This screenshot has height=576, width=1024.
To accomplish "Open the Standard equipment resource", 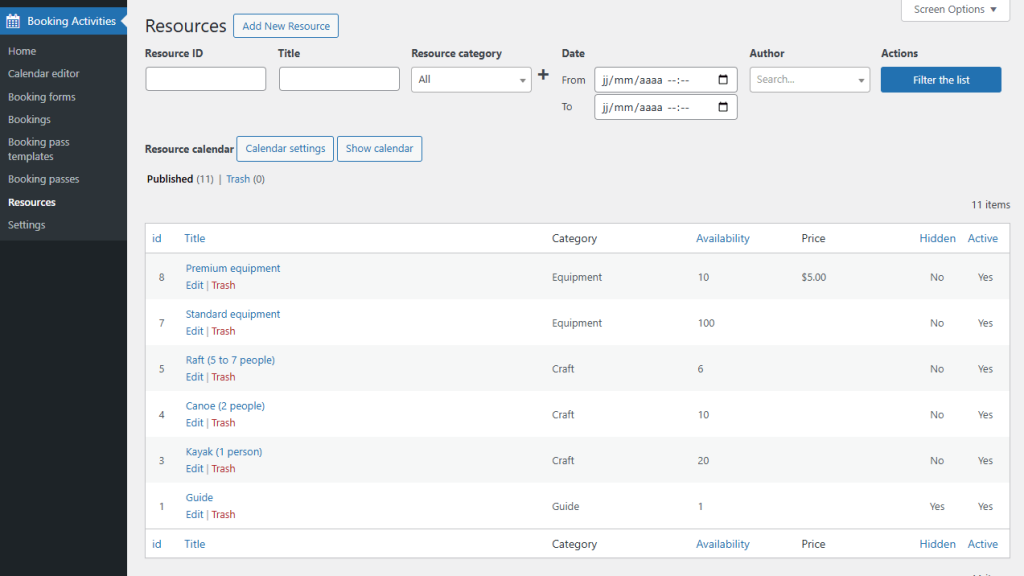I will pos(233,314).
